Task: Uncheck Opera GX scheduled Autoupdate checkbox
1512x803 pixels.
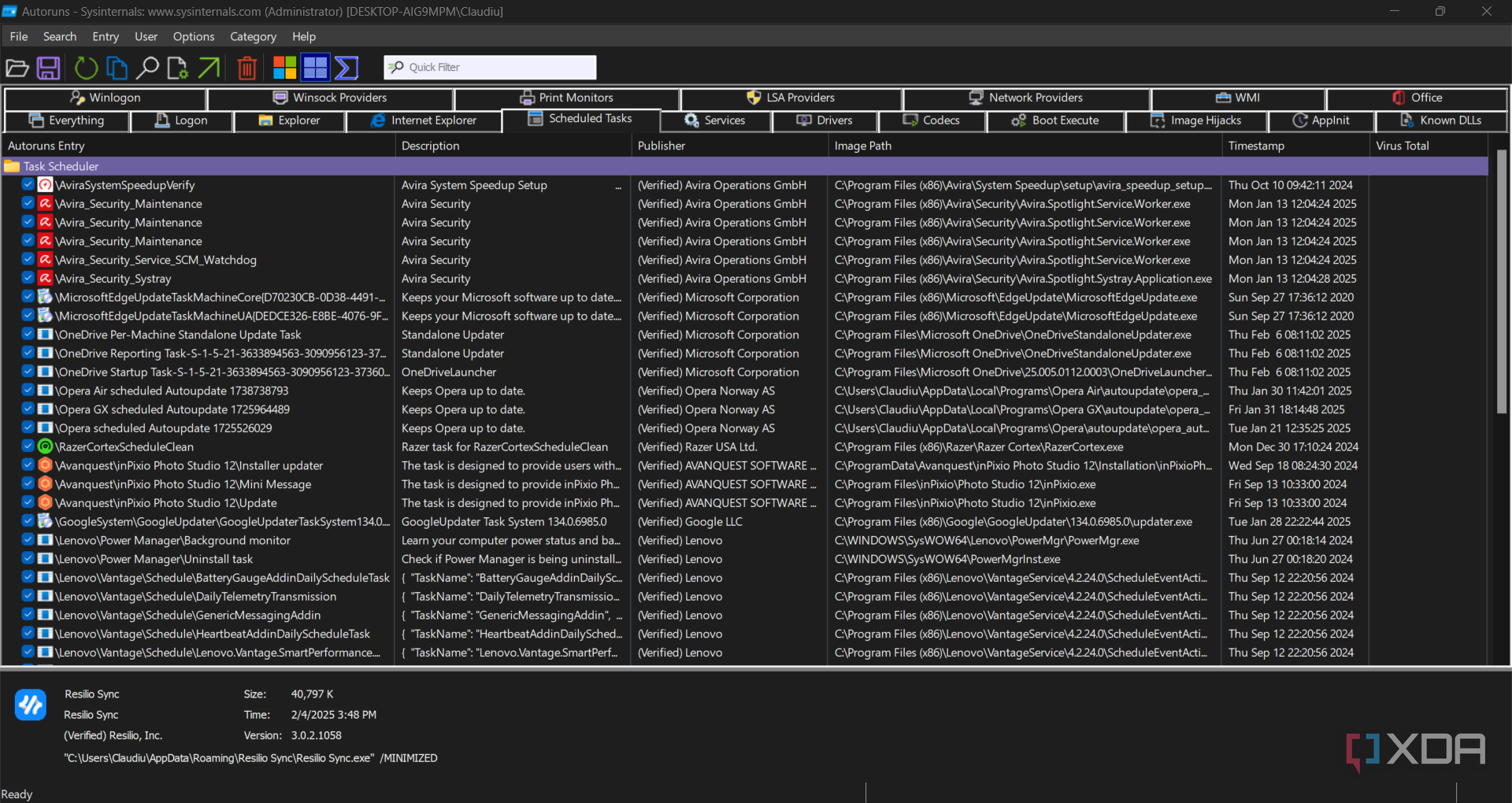Action: pyautogui.click(x=28, y=409)
